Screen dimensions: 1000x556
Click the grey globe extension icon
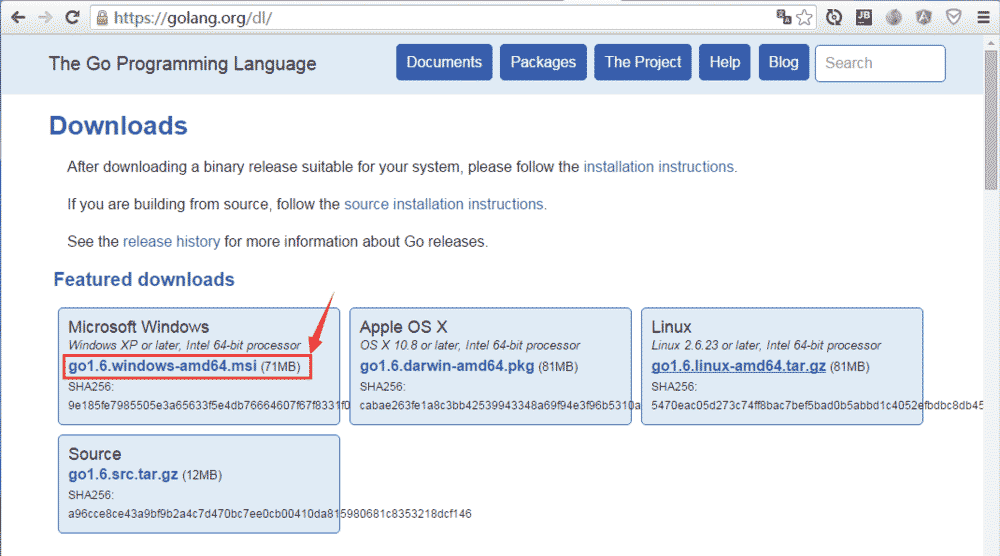click(x=893, y=17)
